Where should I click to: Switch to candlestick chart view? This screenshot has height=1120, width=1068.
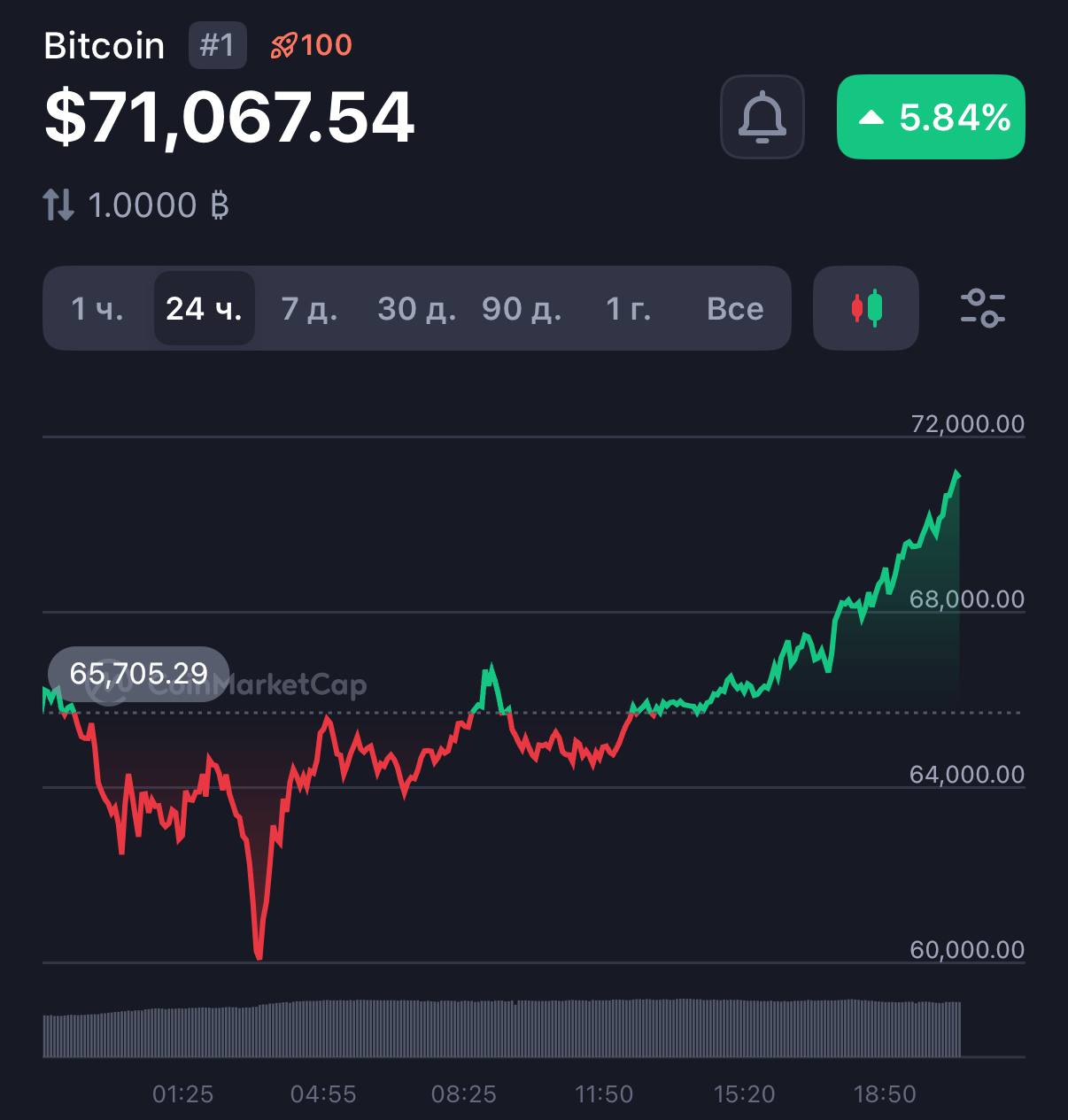point(866,308)
